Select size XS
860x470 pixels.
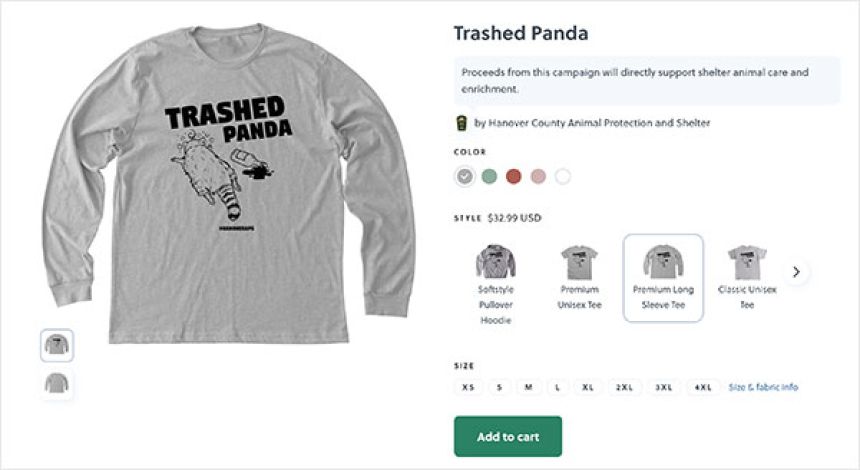pos(468,387)
